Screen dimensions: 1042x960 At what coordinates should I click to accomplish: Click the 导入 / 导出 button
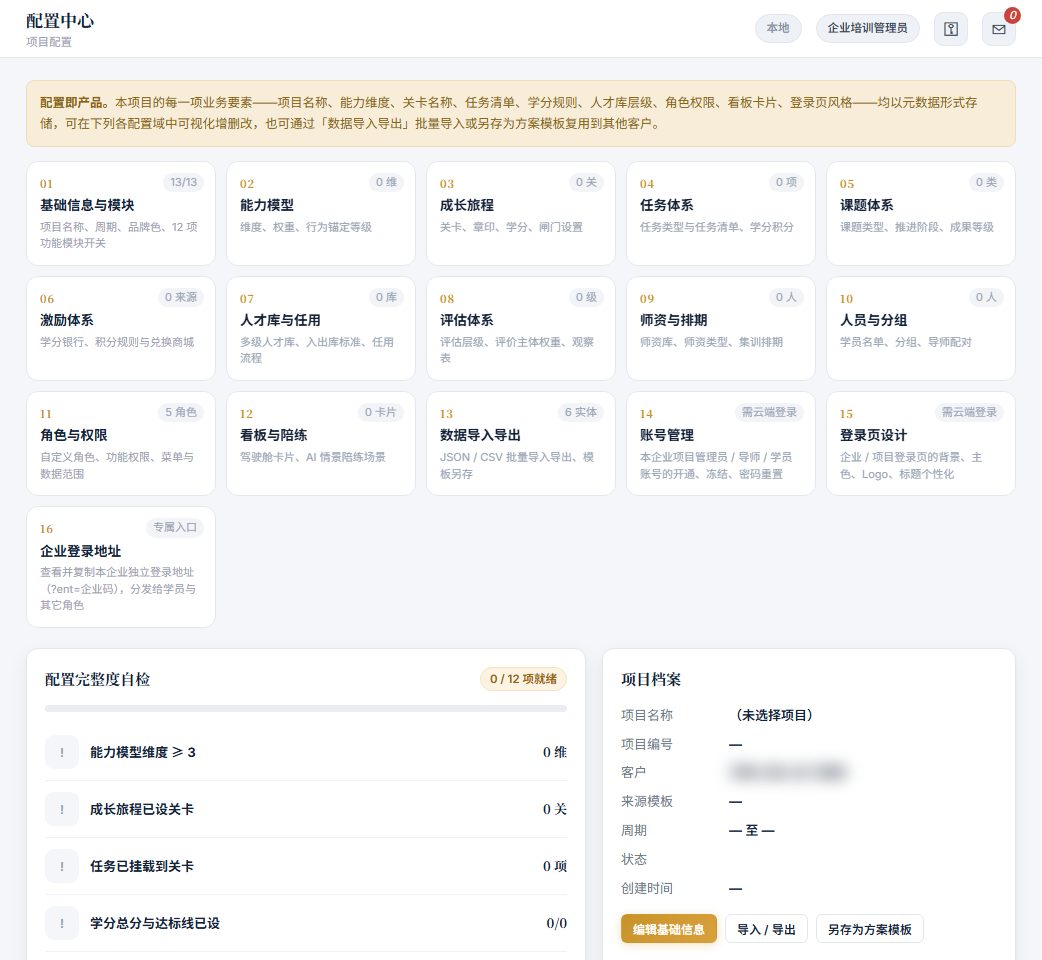point(766,929)
